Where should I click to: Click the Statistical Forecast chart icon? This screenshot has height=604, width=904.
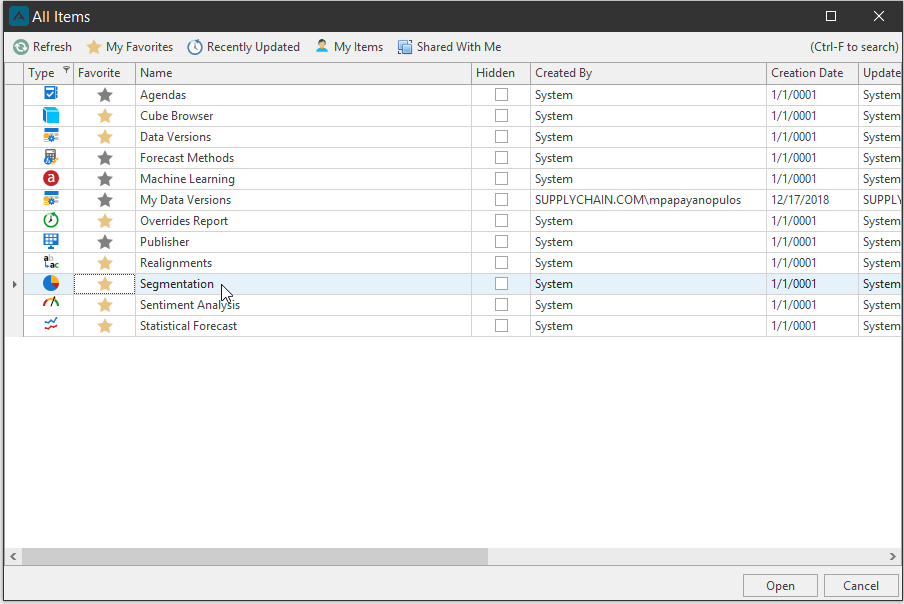[51, 324]
